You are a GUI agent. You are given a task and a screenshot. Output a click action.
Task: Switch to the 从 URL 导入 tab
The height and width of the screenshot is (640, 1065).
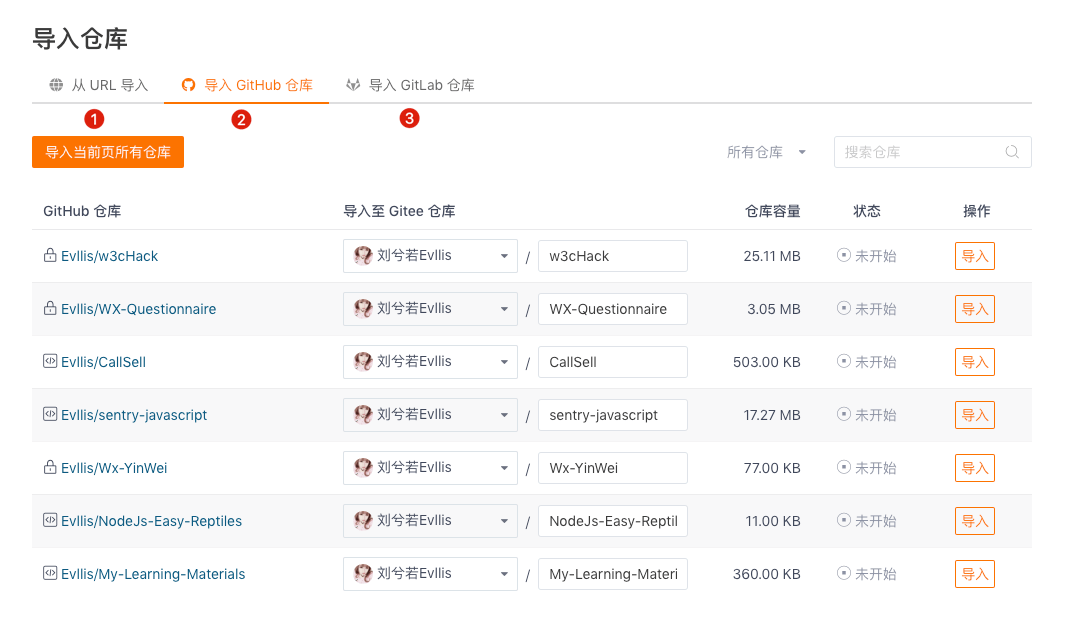(98, 85)
